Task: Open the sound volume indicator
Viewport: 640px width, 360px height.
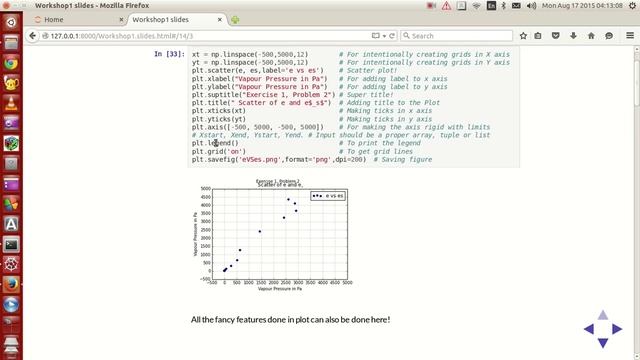Action: click(x=531, y=6)
